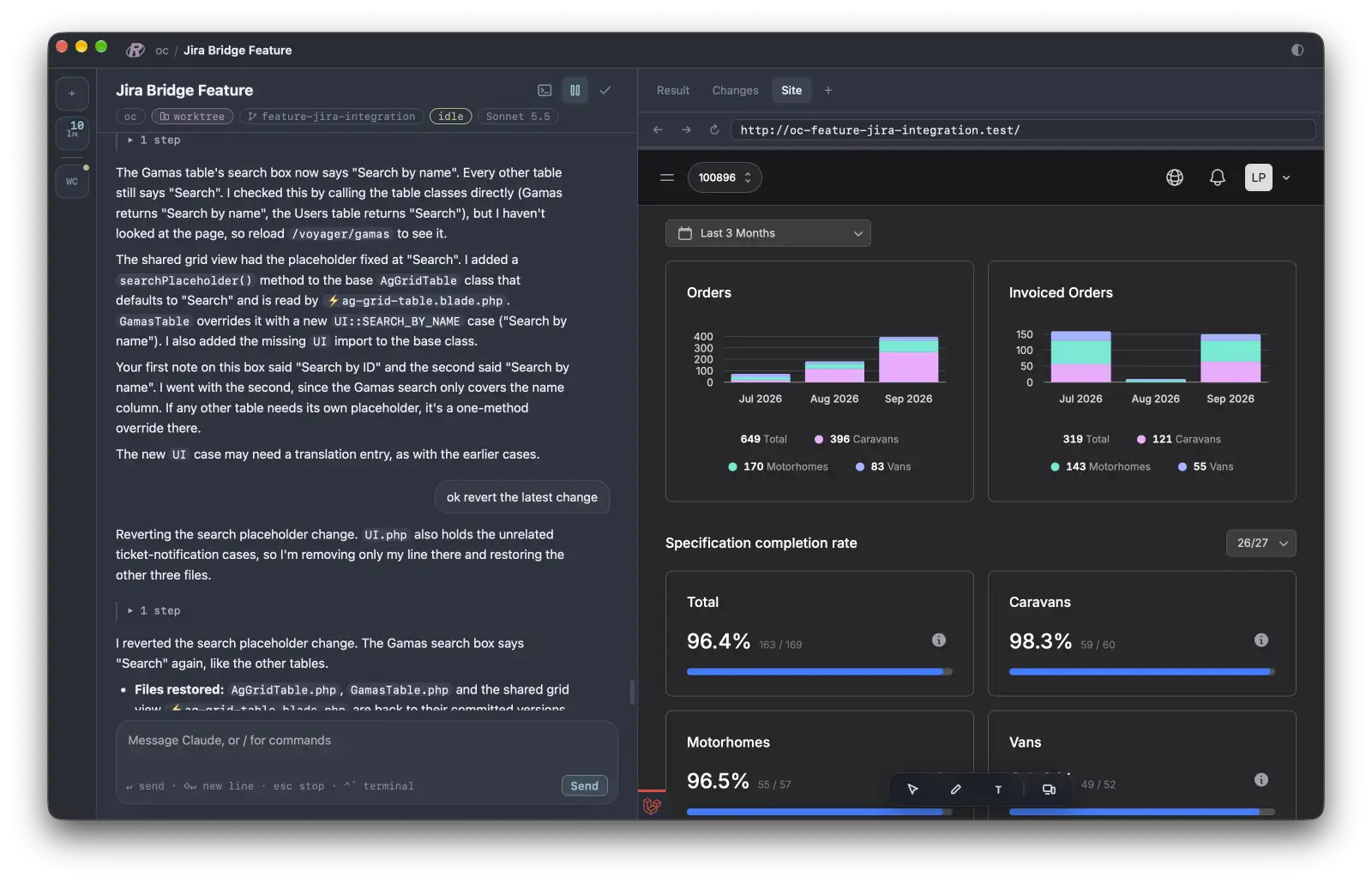Click the pause icon beside Jira Bridge Feature
The height and width of the screenshot is (883, 1372).
click(x=575, y=90)
